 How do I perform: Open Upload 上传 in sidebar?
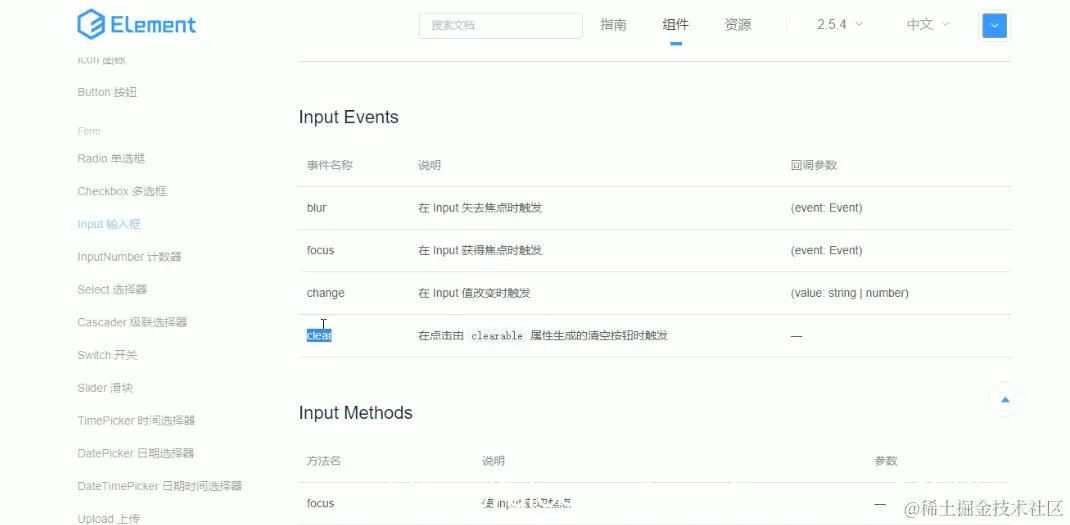tap(109, 519)
